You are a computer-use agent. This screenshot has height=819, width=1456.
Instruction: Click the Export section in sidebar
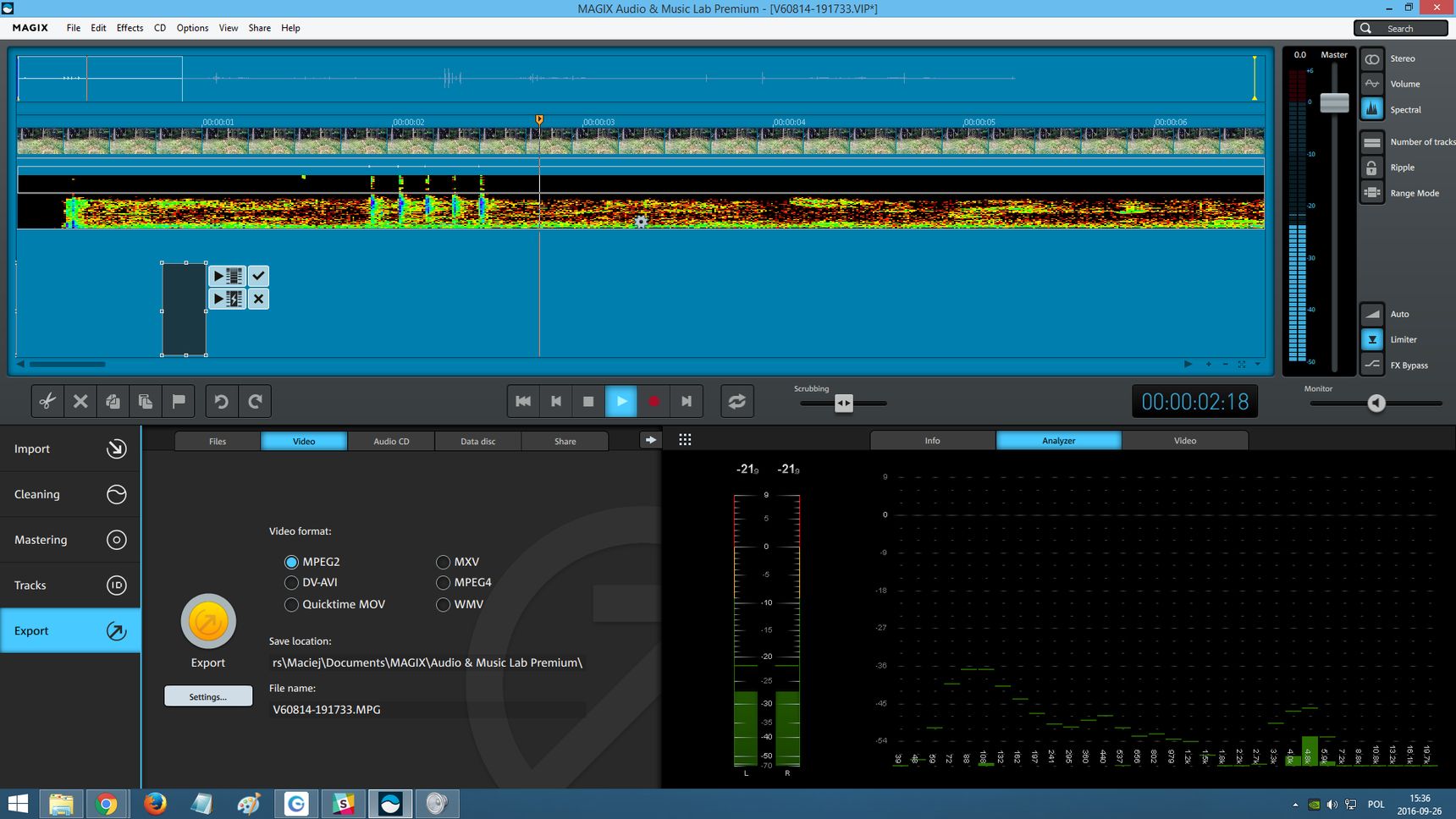coord(70,630)
